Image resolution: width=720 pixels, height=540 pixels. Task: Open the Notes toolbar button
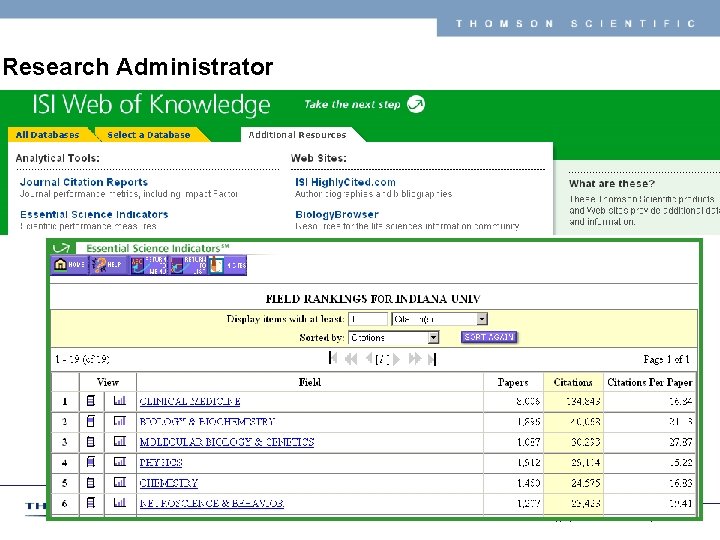click(x=228, y=265)
